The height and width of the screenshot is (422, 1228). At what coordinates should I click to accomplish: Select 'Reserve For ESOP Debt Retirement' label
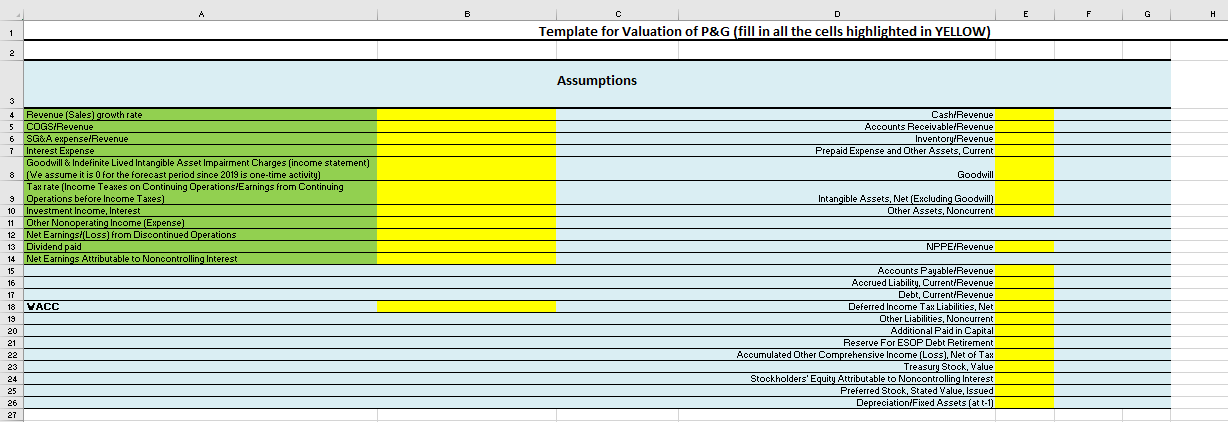[838, 343]
